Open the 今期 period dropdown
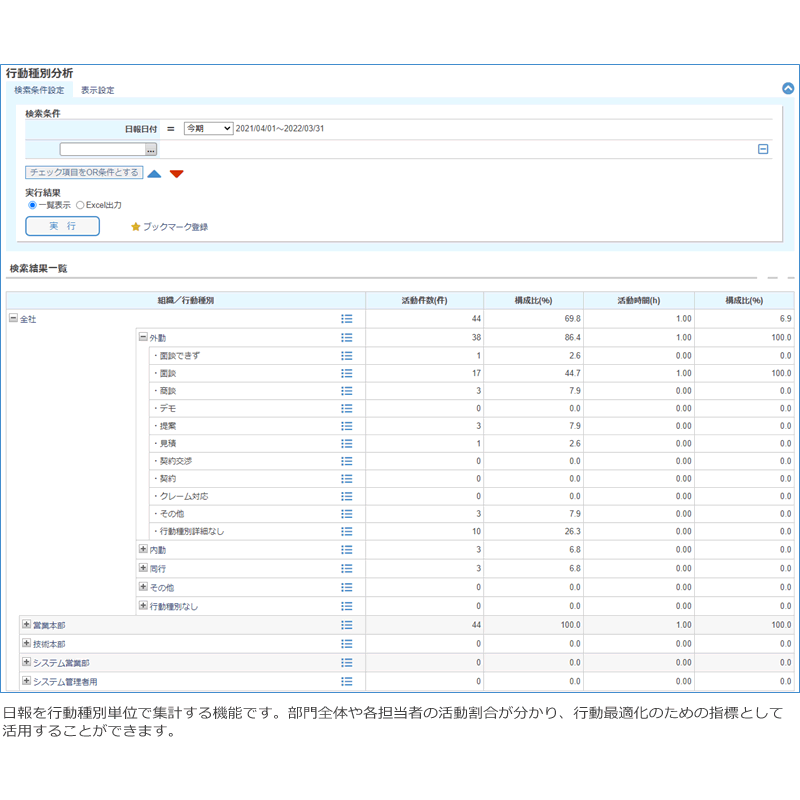The height and width of the screenshot is (800, 800). tap(208, 129)
